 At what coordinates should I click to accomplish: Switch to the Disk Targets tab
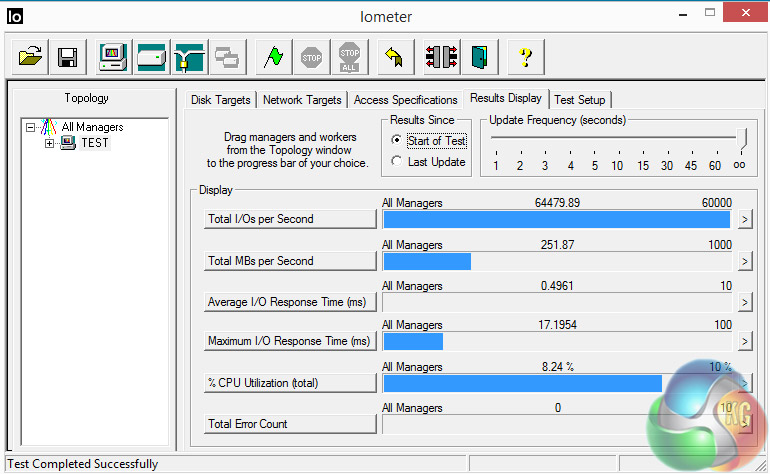[221, 100]
